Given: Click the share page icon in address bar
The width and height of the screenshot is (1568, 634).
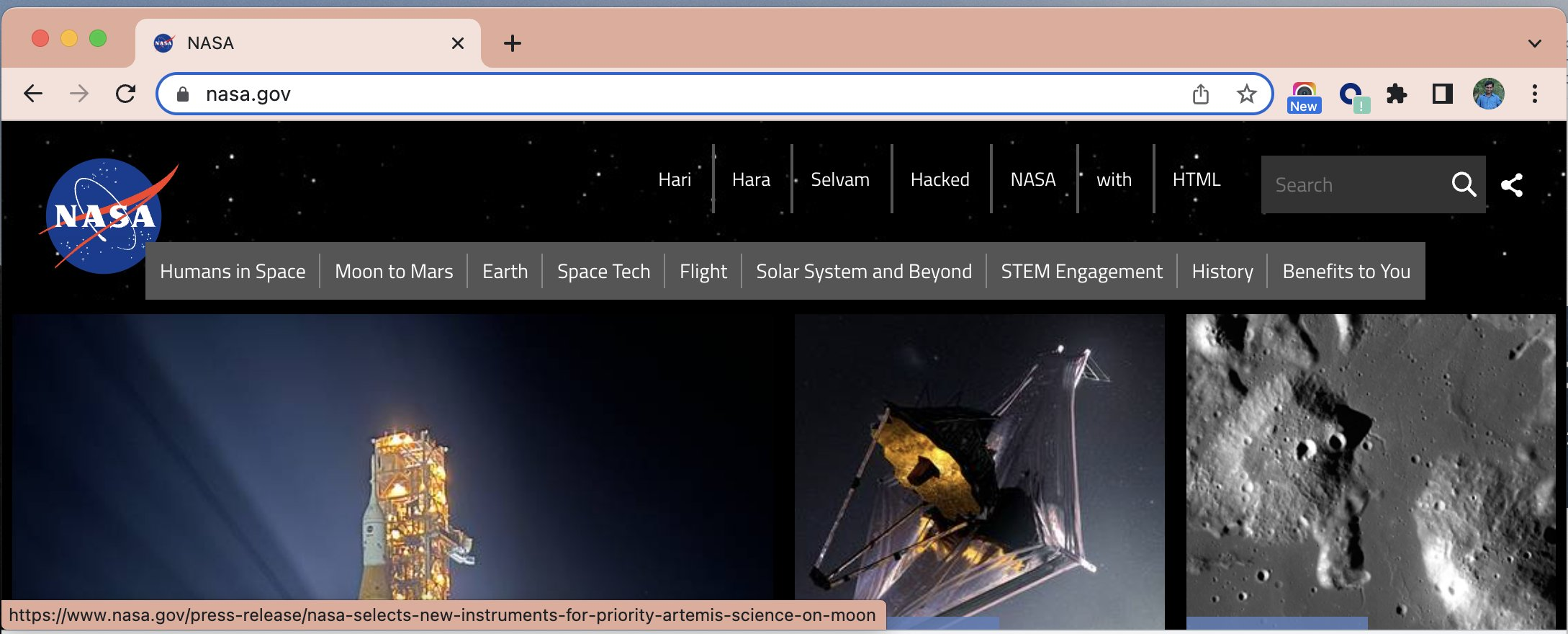Looking at the screenshot, I should coord(1201,94).
